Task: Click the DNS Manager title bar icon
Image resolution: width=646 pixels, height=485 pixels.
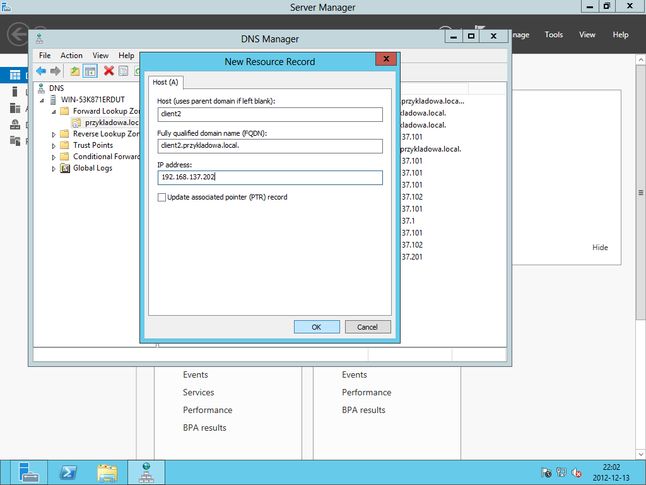Action: point(40,39)
